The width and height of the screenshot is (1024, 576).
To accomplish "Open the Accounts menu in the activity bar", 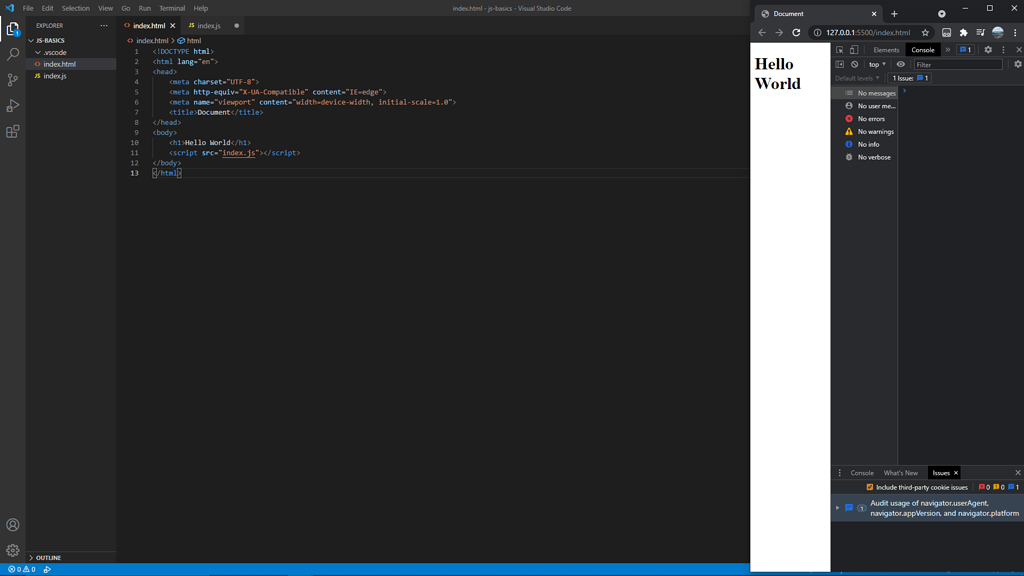I will click(x=12, y=525).
